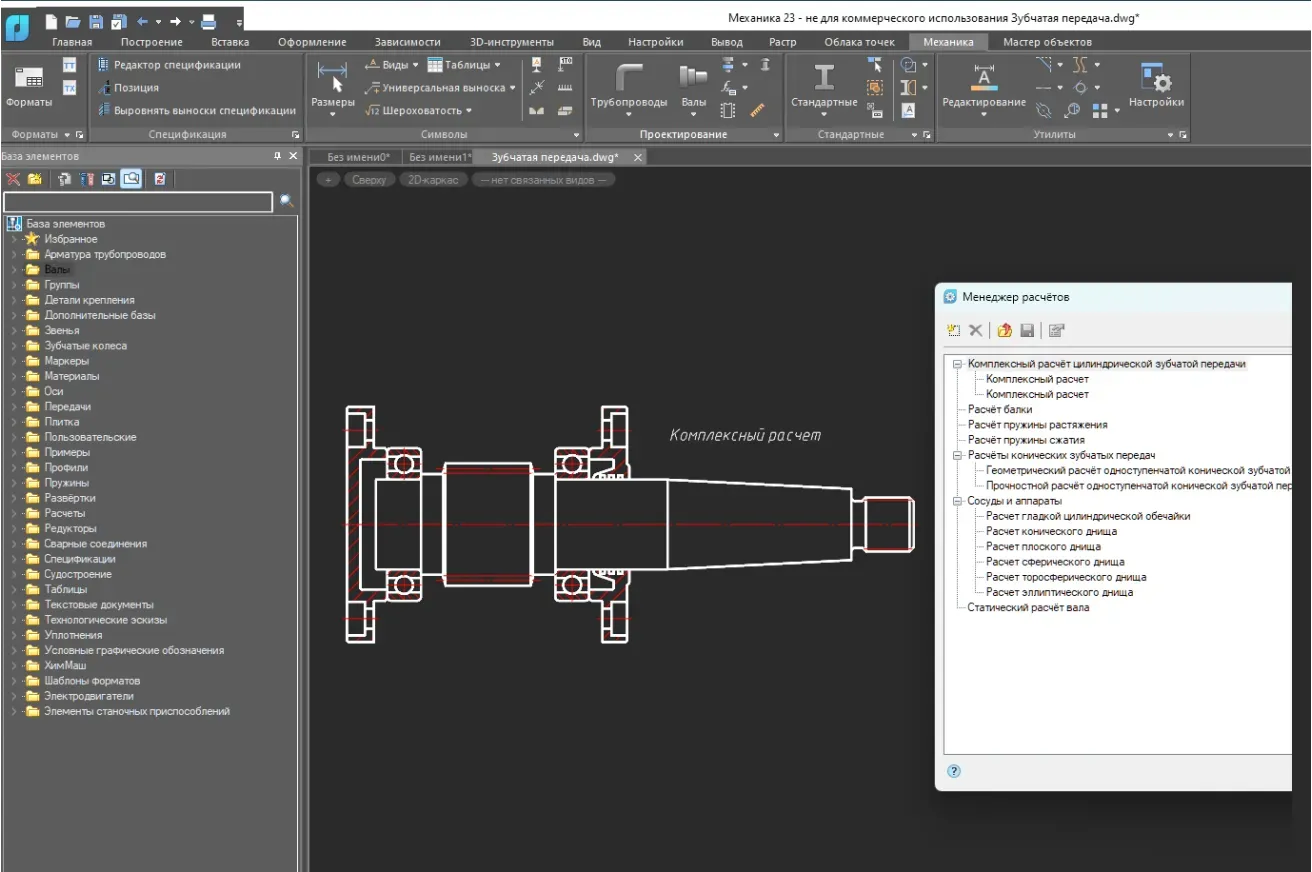This screenshot has width=1312, height=872.
Task: Collapse Сосуды и аппараты tree node
Action: [x=957, y=501]
